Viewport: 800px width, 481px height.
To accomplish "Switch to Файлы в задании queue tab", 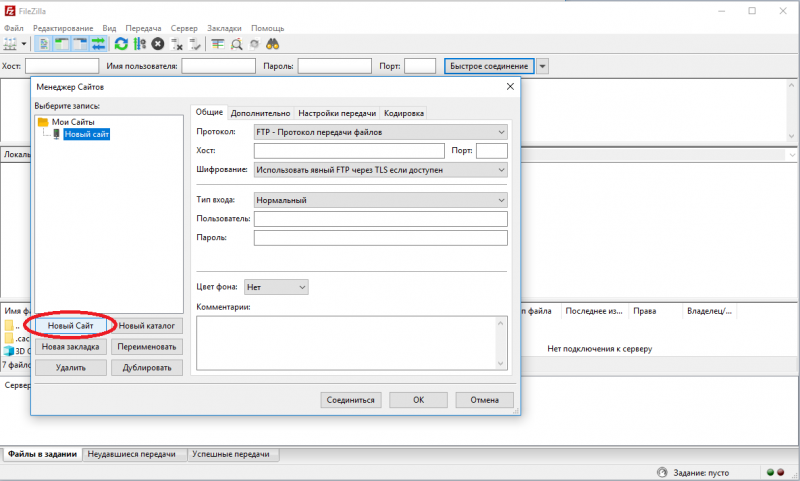I will [x=42, y=454].
